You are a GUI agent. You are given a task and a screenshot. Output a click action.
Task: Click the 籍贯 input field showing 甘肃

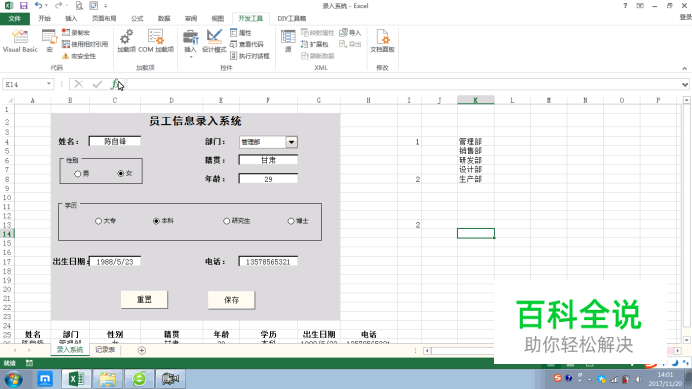click(x=268, y=160)
